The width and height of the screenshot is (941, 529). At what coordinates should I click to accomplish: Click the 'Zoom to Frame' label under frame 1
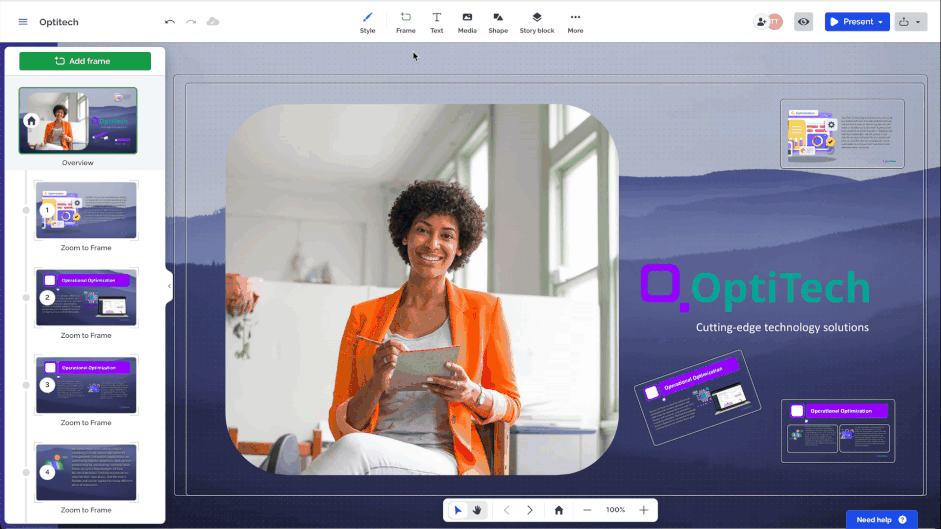86,247
